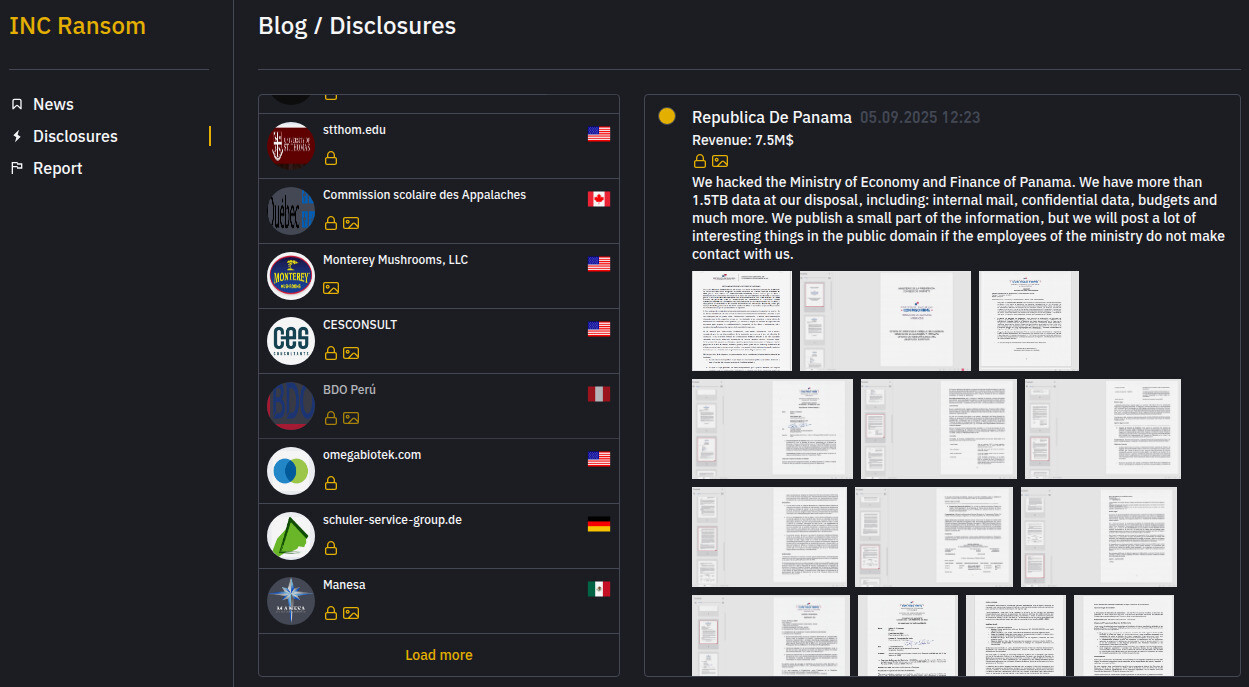Click the image icon under Commission scolaire des Appalaches

click(x=351, y=223)
